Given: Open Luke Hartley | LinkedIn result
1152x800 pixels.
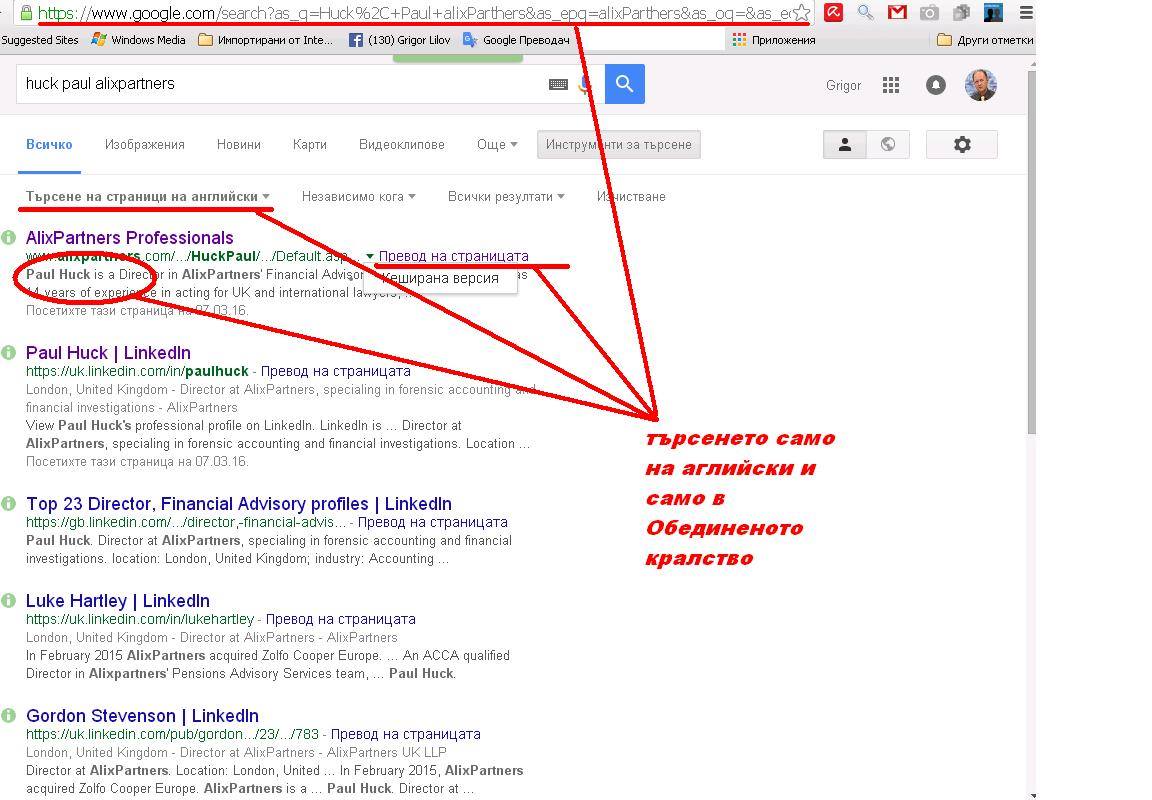Looking at the screenshot, I should pos(118,601).
